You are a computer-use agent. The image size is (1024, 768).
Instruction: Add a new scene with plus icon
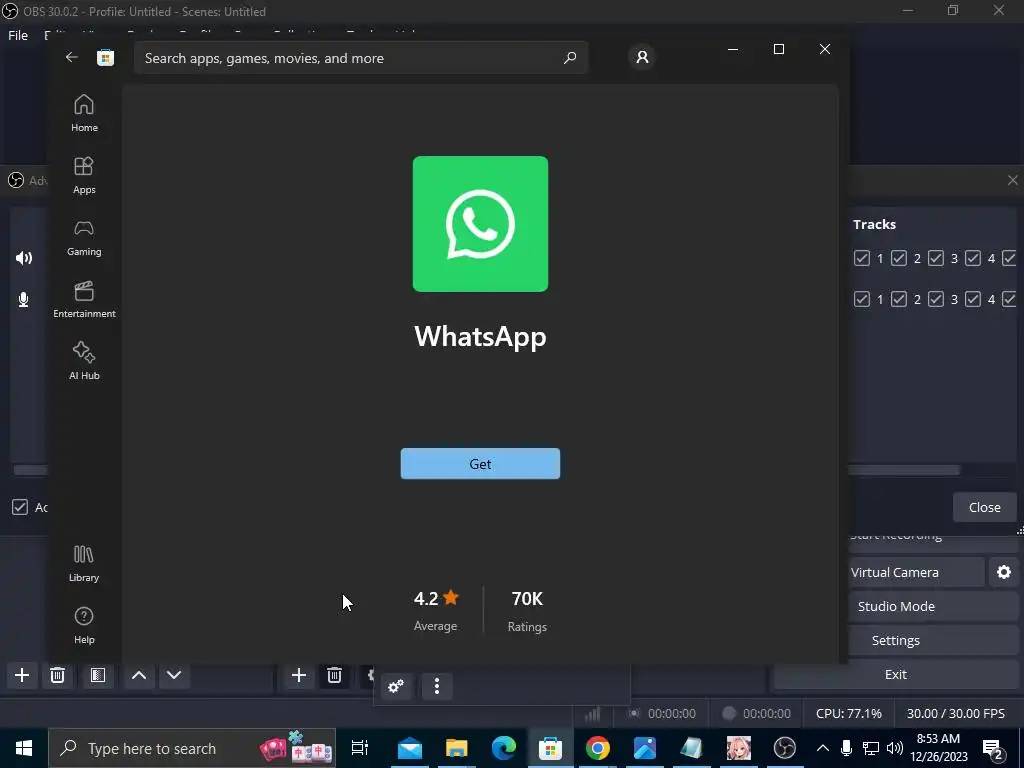click(x=22, y=675)
